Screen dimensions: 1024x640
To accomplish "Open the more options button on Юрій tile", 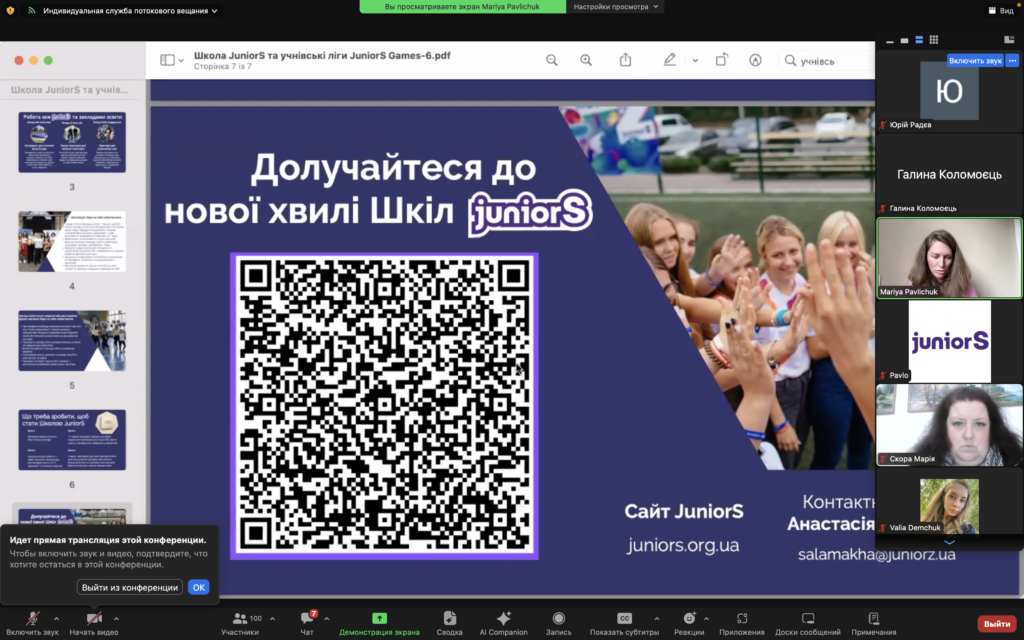I will (x=1012, y=61).
